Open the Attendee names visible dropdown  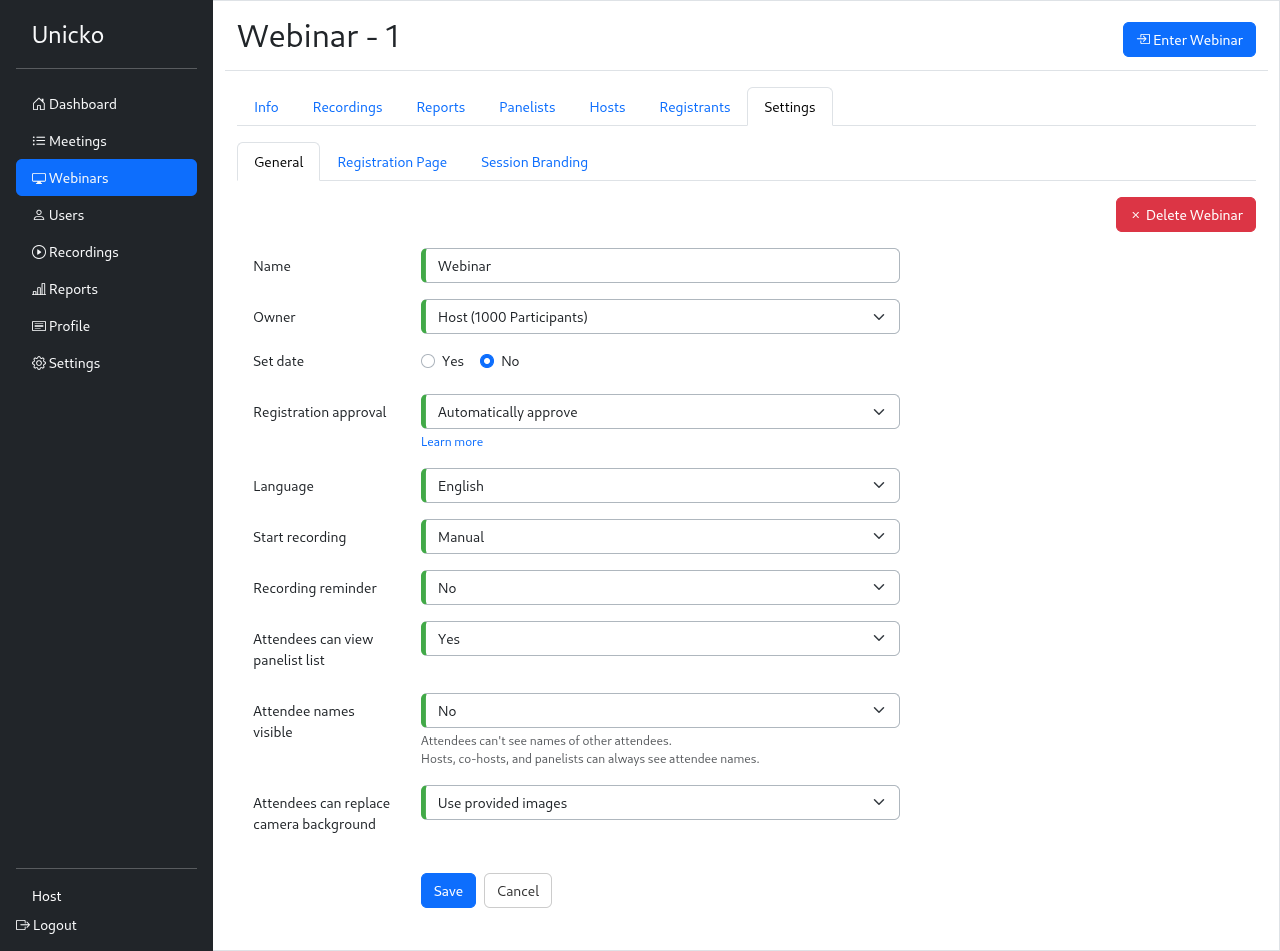click(660, 711)
